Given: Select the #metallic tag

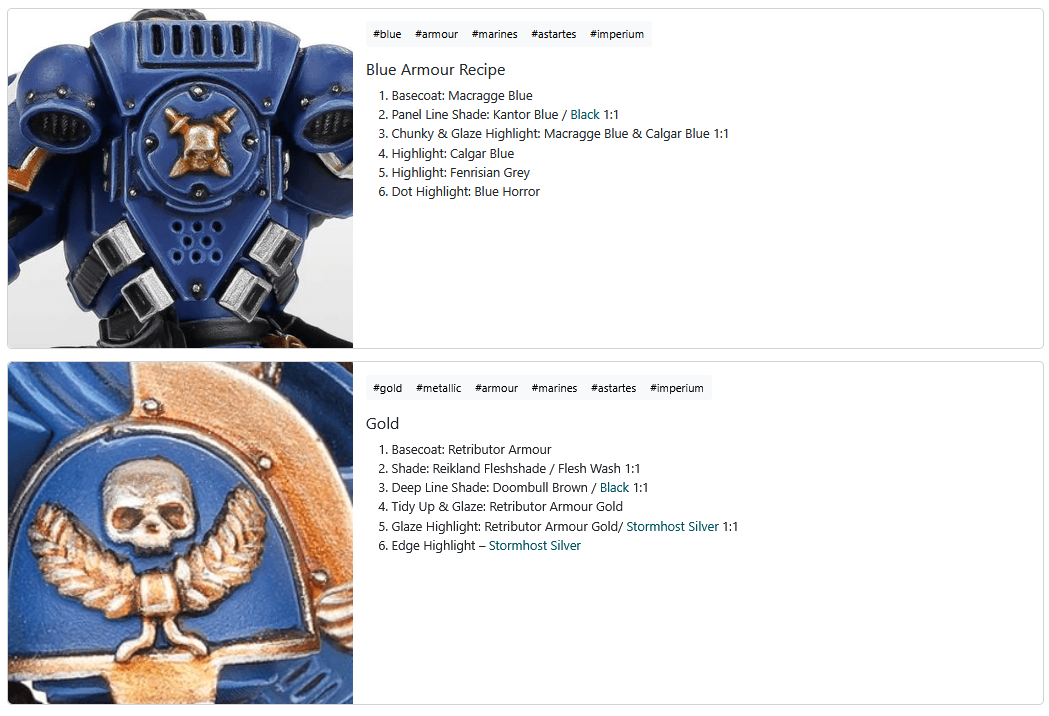Looking at the screenshot, I should pyautogui.click(x=438, y=388).
